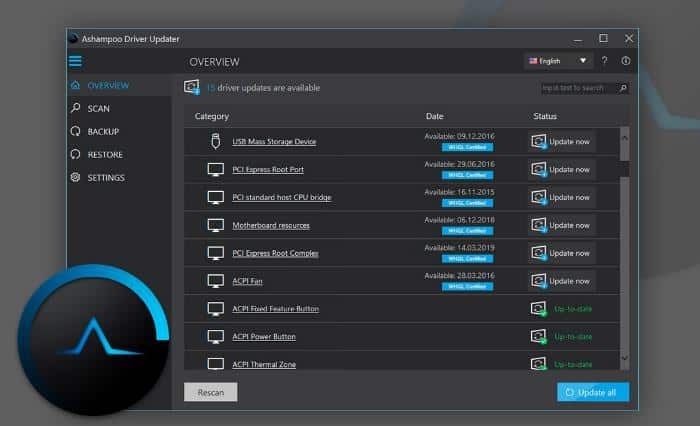Update now for Motherboard resources
Viewport: 700px width, 426px height.
(x=562, y=226)
